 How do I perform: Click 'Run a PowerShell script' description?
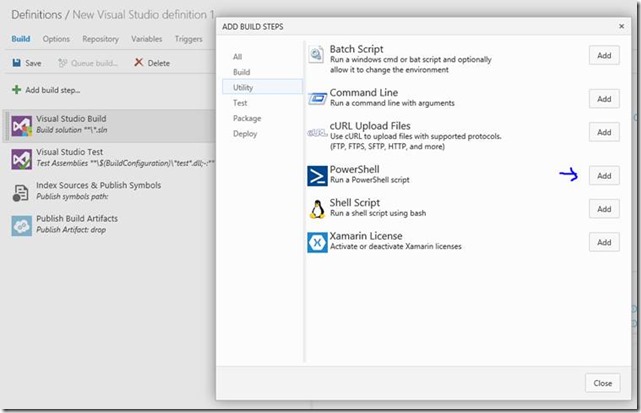click(x=370, y=180)
